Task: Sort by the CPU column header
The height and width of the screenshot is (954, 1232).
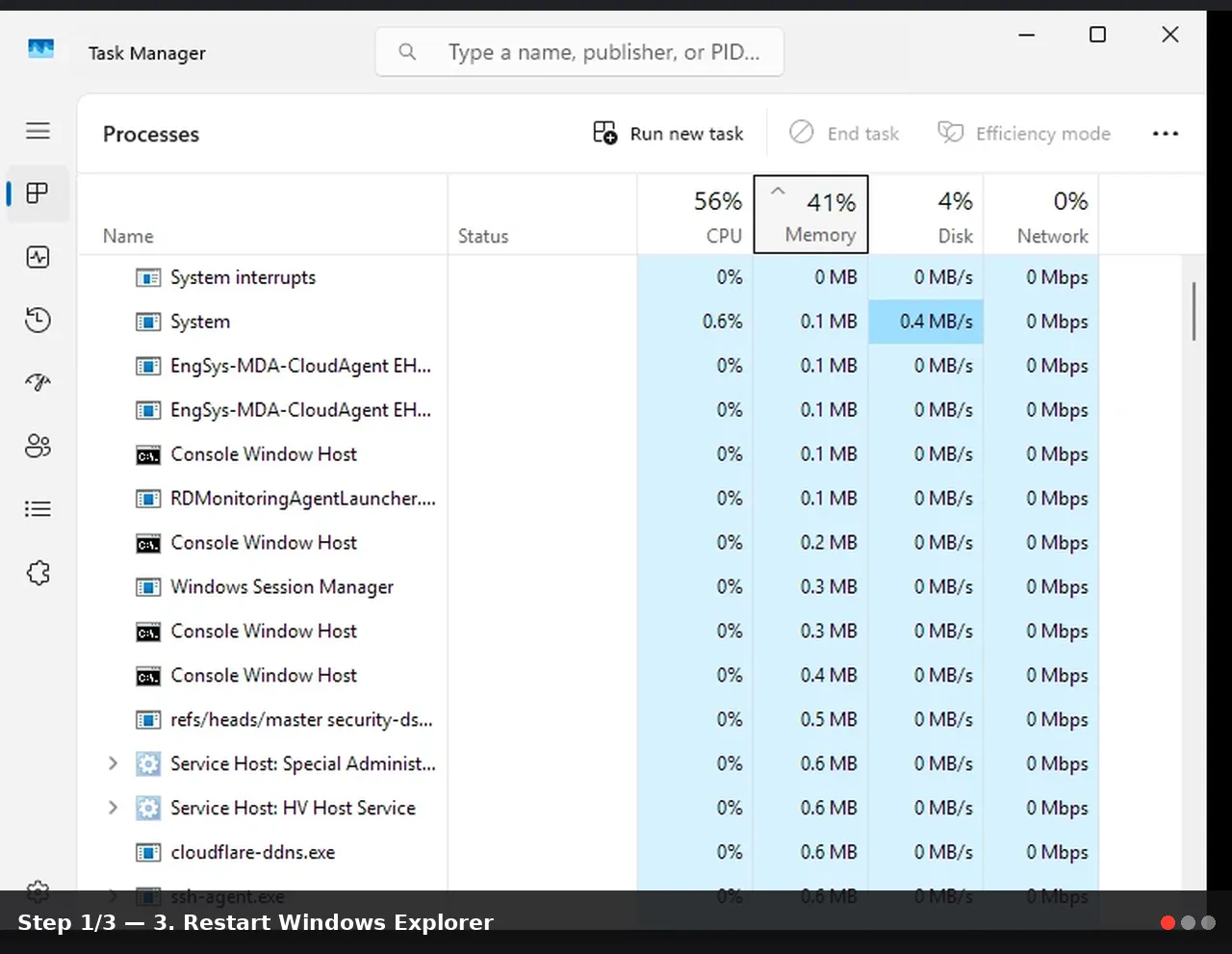Action: pyautogui.click(x=695, y=215)
